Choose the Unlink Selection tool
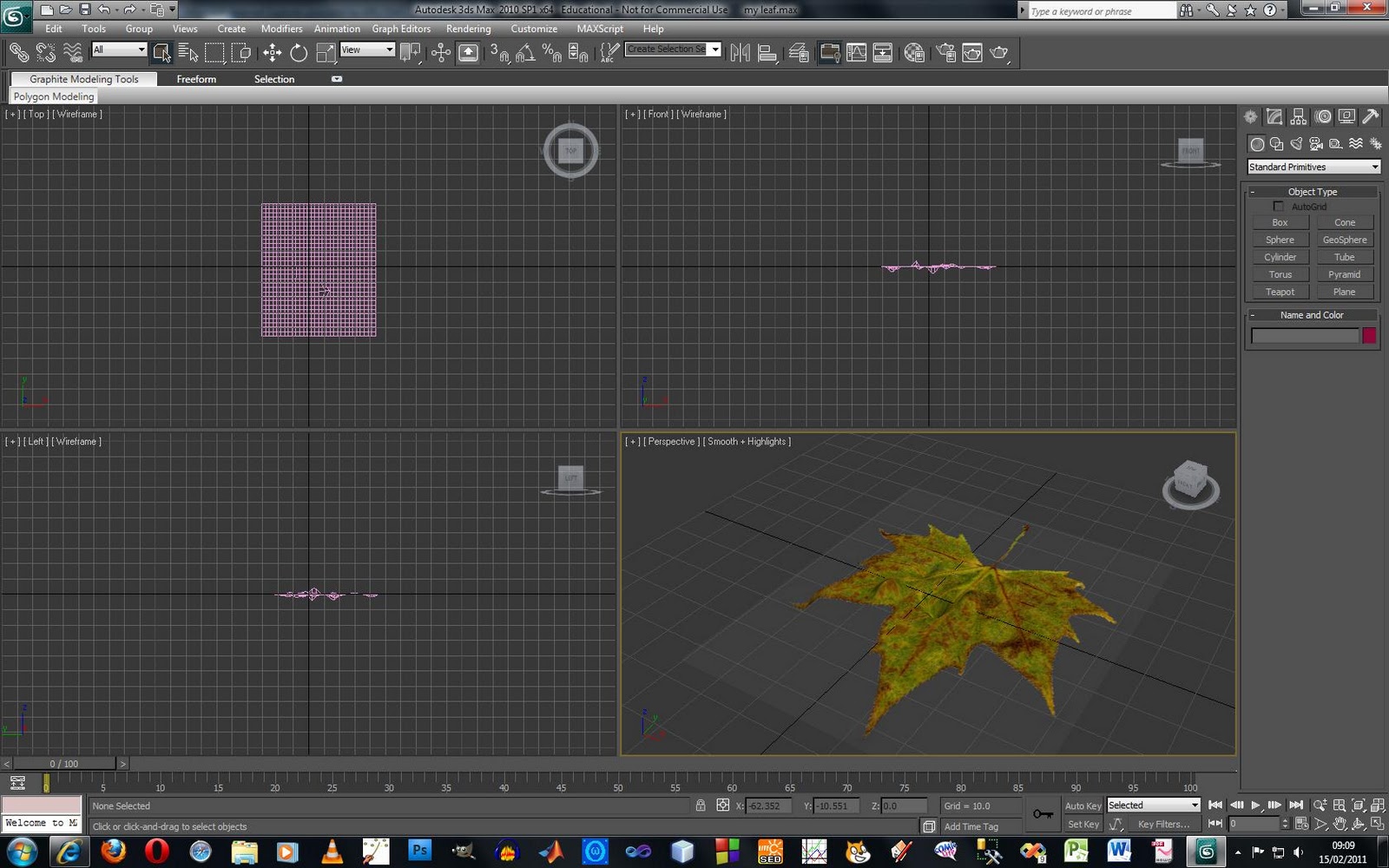The width and height of the screenshot is (1389, 868). 46,53
